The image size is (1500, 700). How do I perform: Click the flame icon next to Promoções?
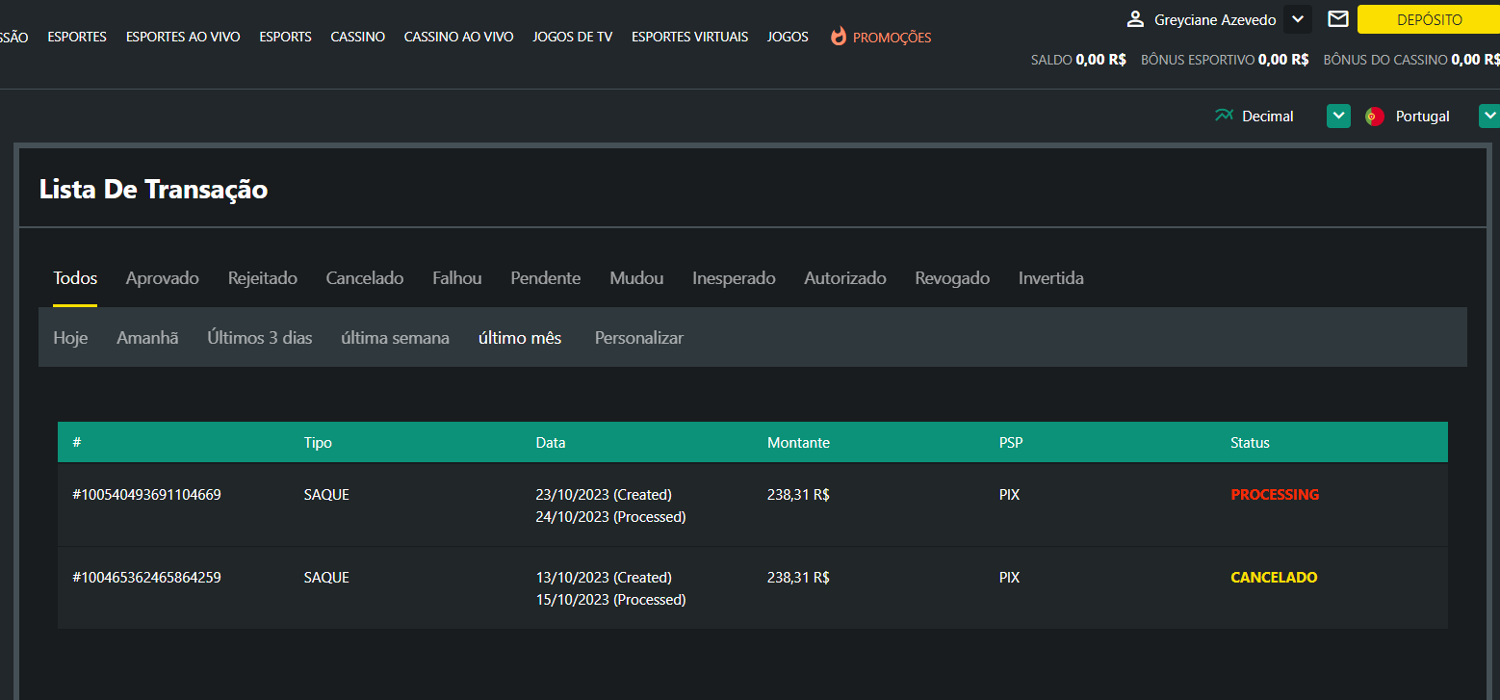tap(838, 37)
